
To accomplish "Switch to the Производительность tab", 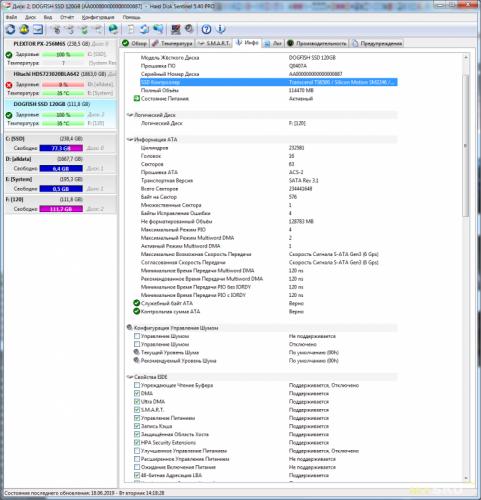I will coord(317,43).
